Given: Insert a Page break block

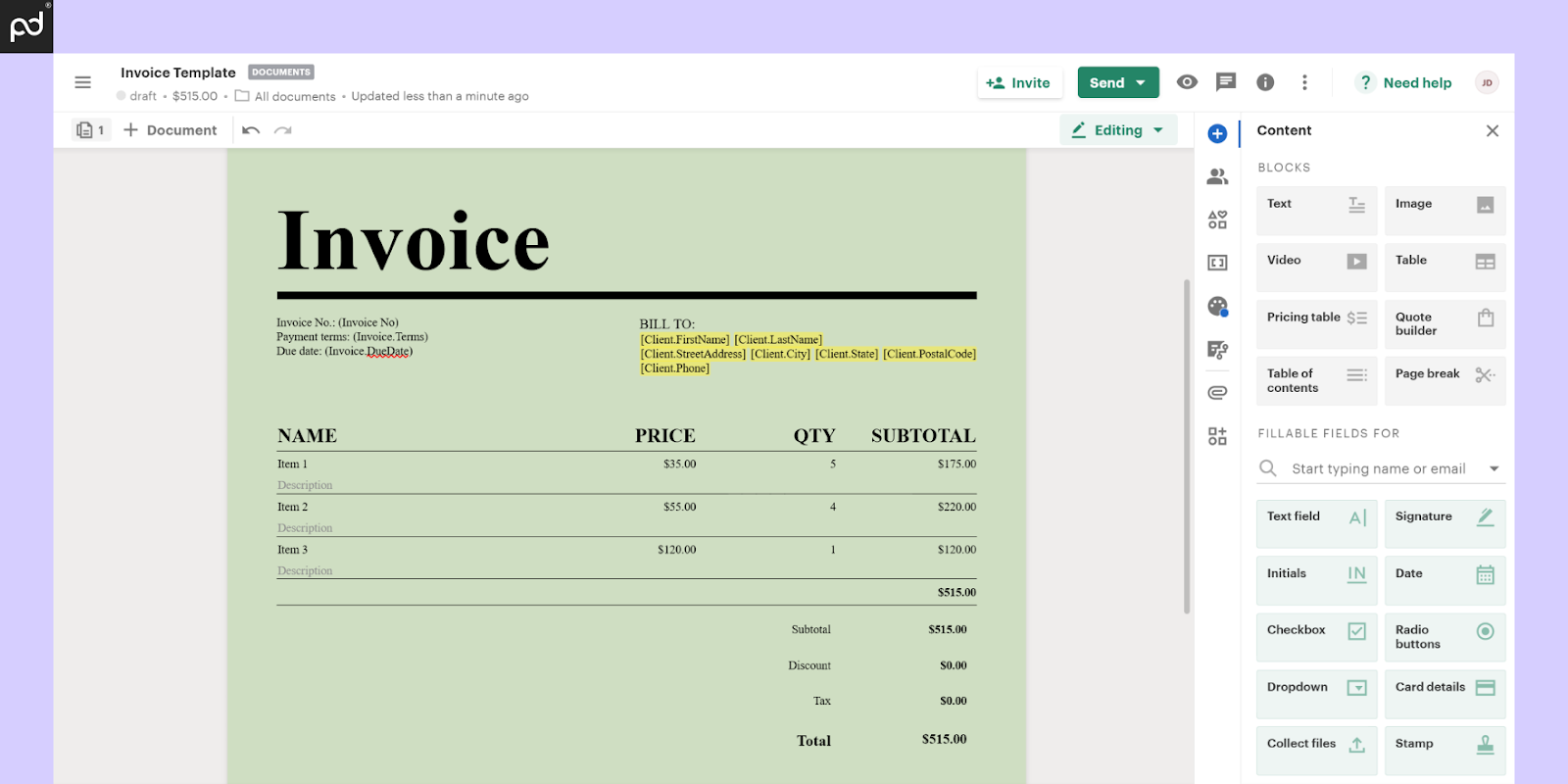Looking at the screenshot, I should pyautogui.click(x=1445, y=380).
